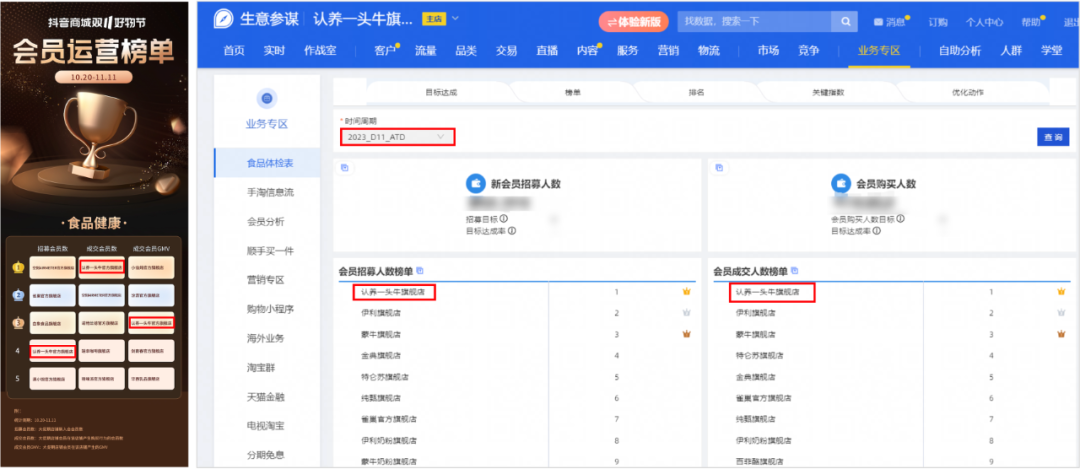Select 淘宝群 in left sidebar

click(261, 367)
